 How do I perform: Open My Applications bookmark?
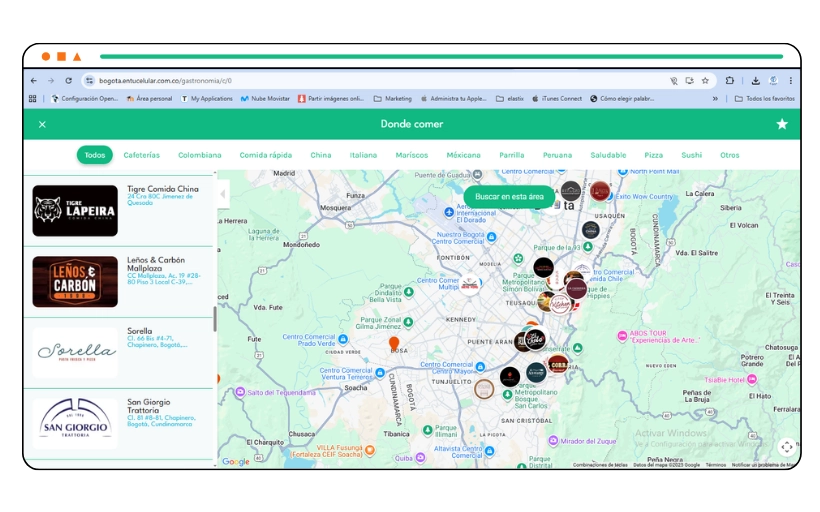(207, 98)
